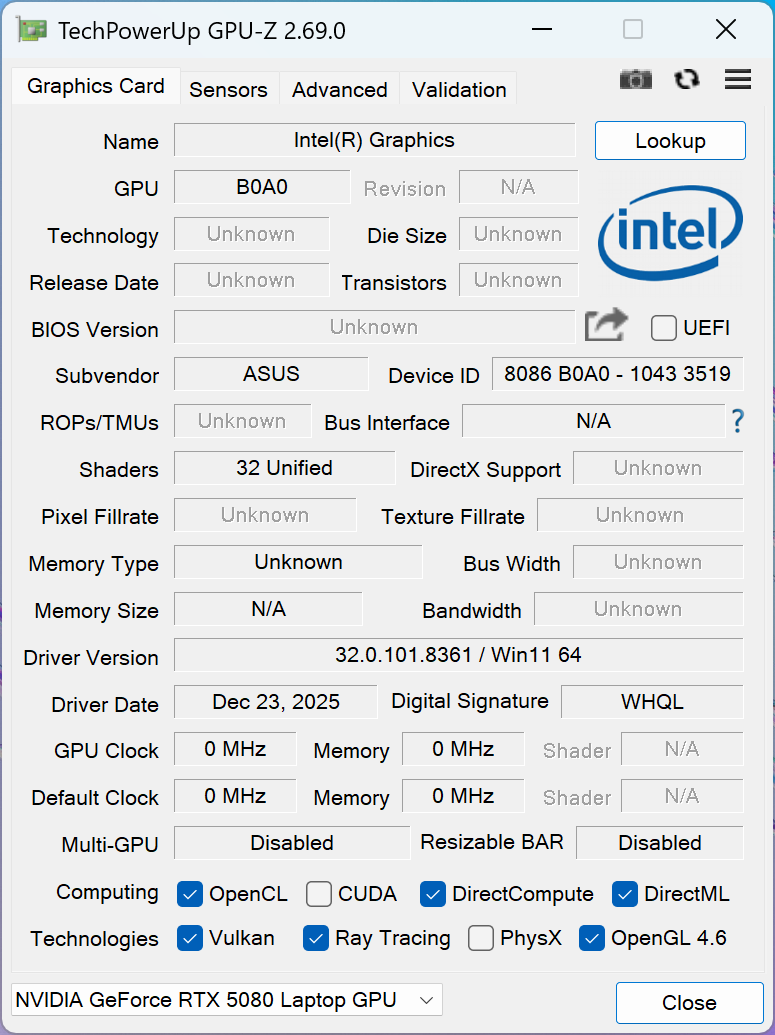Click the Bus Width Unknown field
Screen dimensions: 775x1035
click(x=658, y=562)
